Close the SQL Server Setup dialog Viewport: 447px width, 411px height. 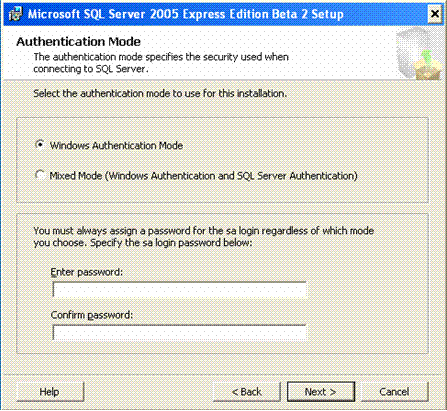(435, 14)
